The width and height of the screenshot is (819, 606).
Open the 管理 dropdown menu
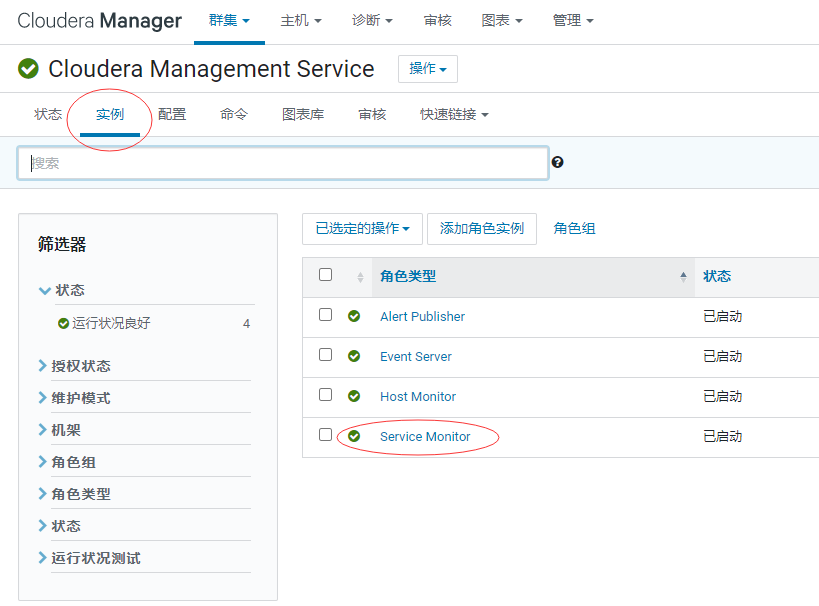pyautogui.click(x=573, y=21)
